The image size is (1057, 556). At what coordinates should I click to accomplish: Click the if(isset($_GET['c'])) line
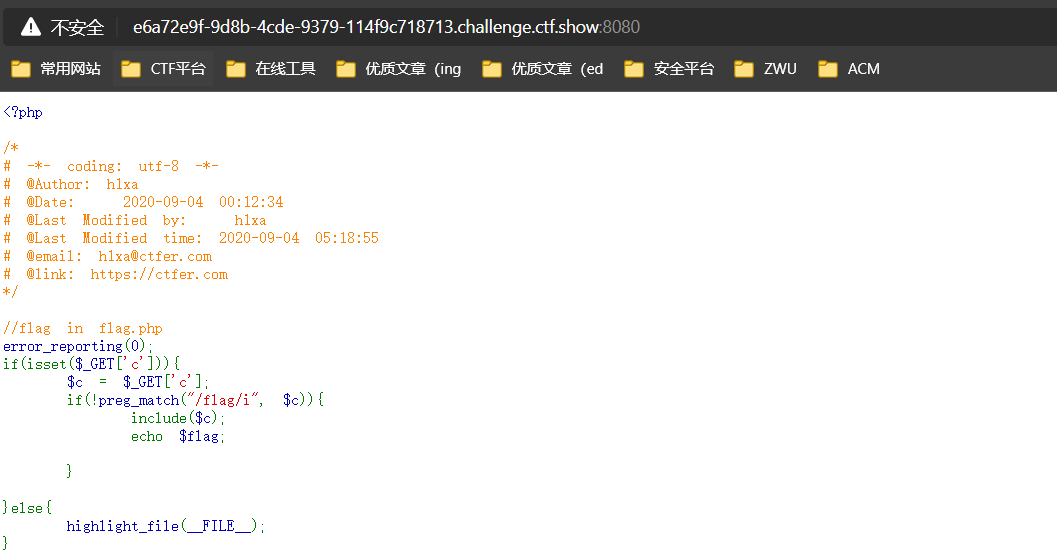[91, 364]
